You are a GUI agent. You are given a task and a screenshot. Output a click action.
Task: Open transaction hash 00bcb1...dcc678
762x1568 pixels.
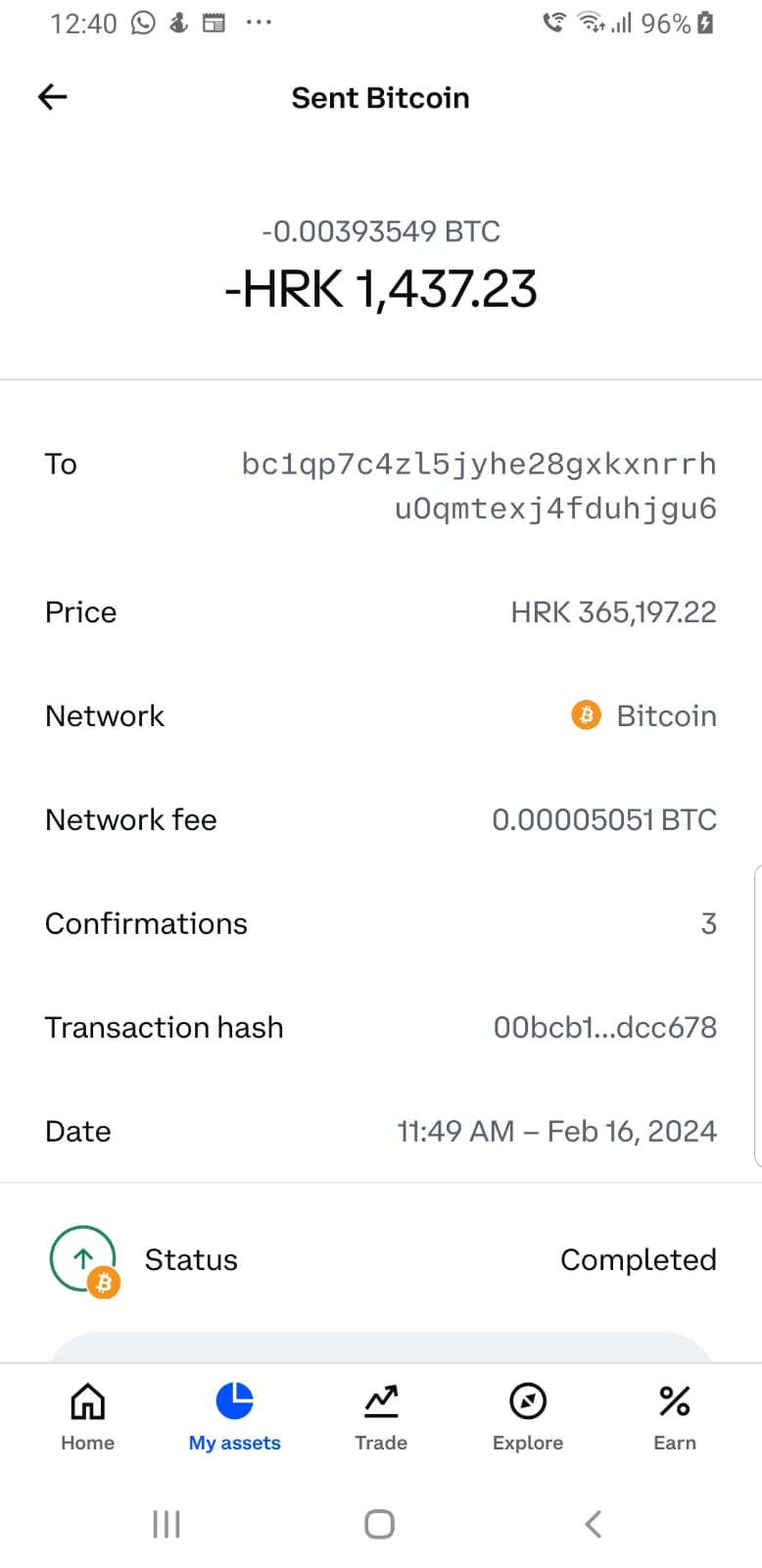(x=604, y=1027)
